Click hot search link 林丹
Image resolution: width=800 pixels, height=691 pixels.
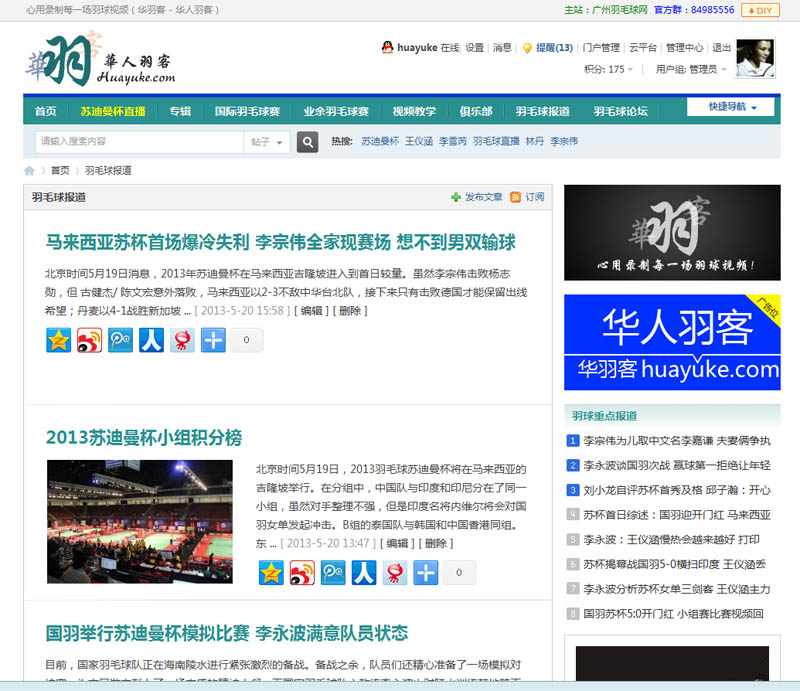coord(535,141)
